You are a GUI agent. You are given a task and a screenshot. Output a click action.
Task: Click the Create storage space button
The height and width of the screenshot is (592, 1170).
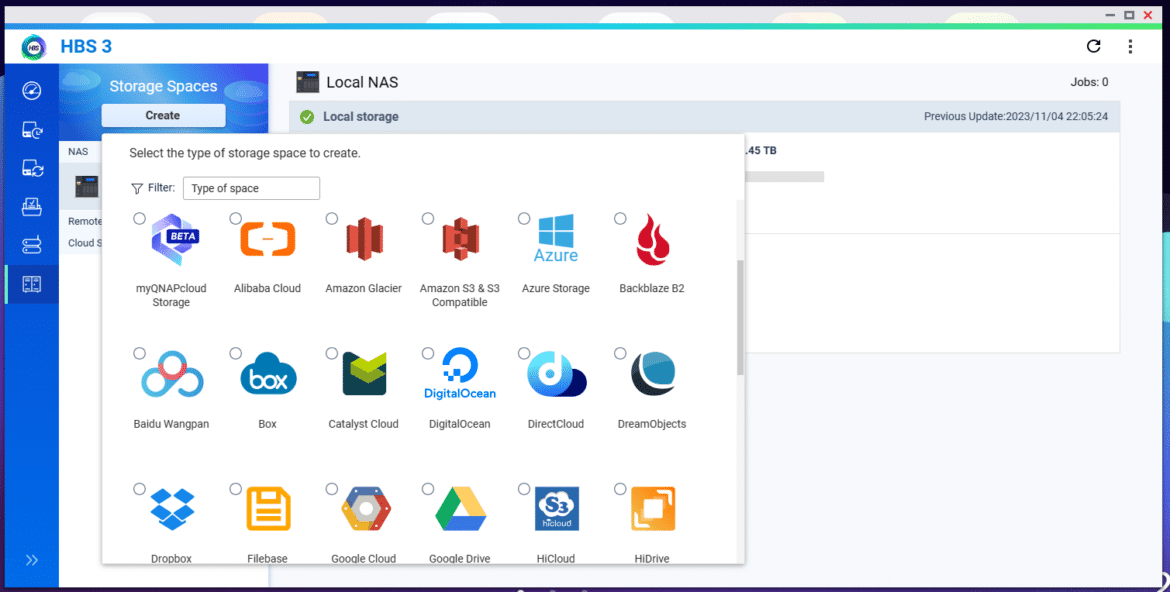pyautogui.click(x=163, y=116)
